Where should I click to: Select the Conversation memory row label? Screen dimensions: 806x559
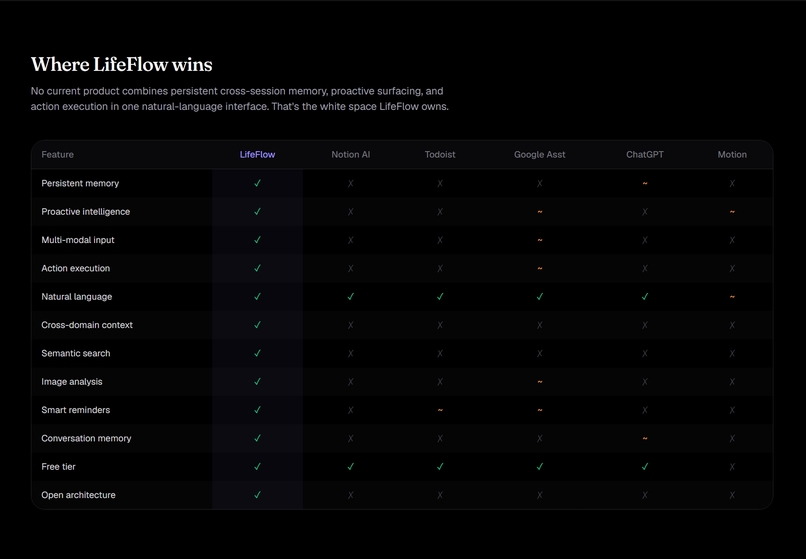[x=86, y=438]
